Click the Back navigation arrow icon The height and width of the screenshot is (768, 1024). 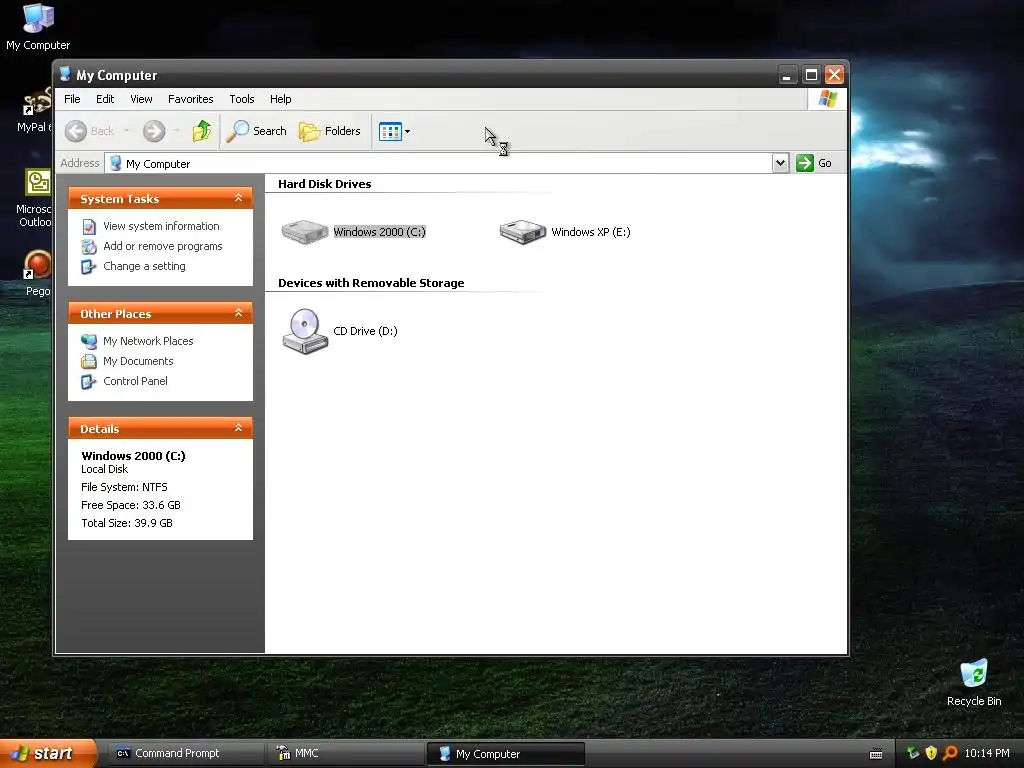coord(76,131)
